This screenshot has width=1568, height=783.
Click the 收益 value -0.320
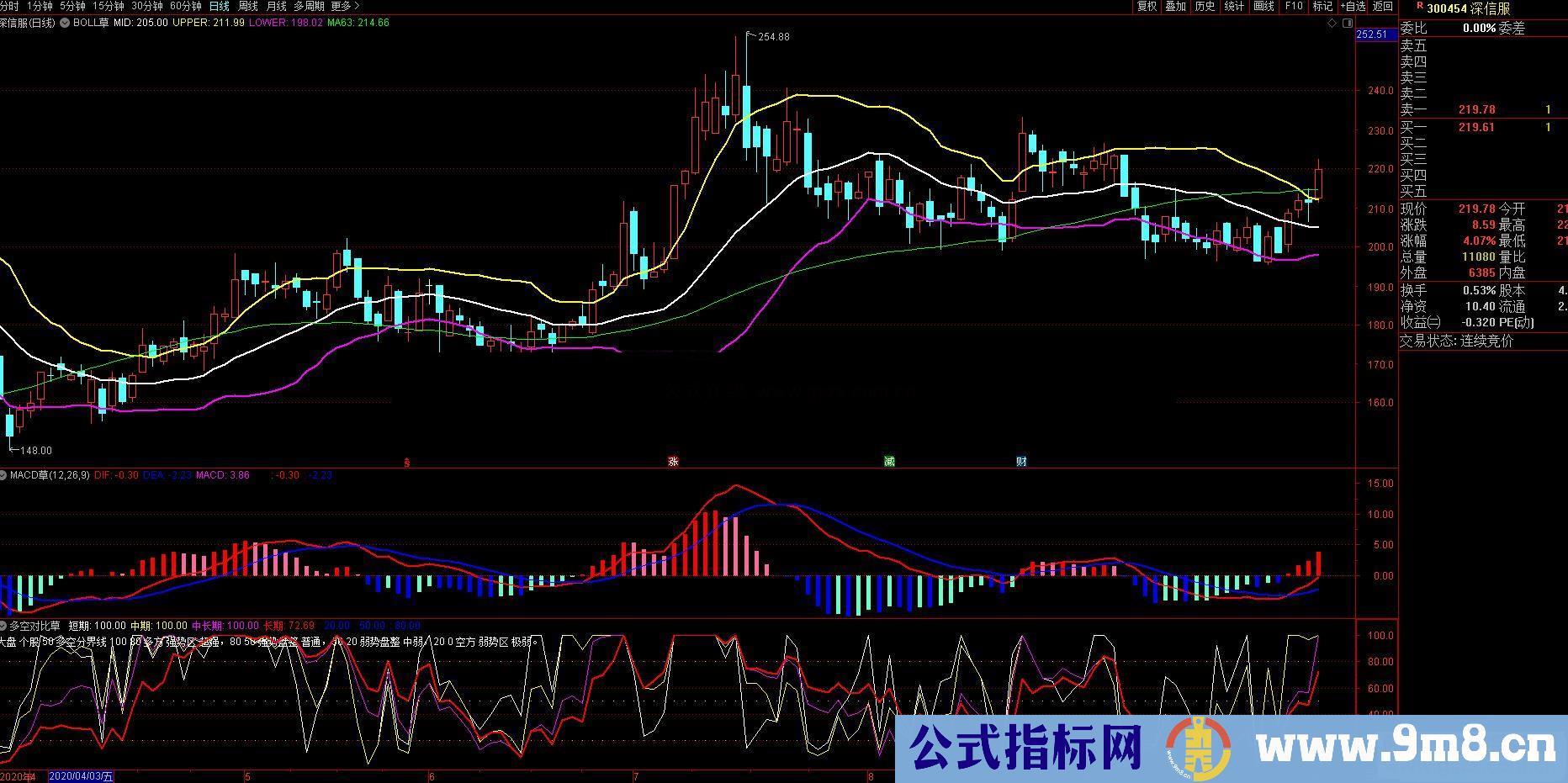click(x=1478, y=322)
